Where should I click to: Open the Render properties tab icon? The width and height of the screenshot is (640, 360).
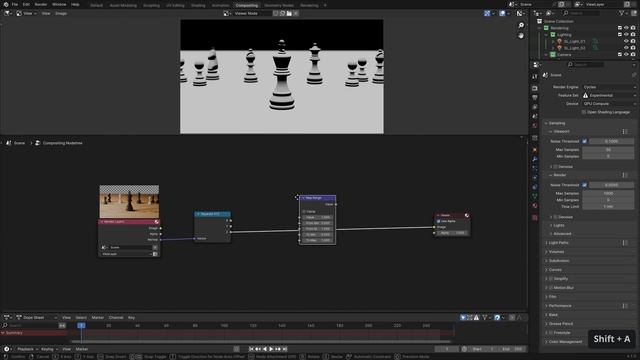point(535,88)
